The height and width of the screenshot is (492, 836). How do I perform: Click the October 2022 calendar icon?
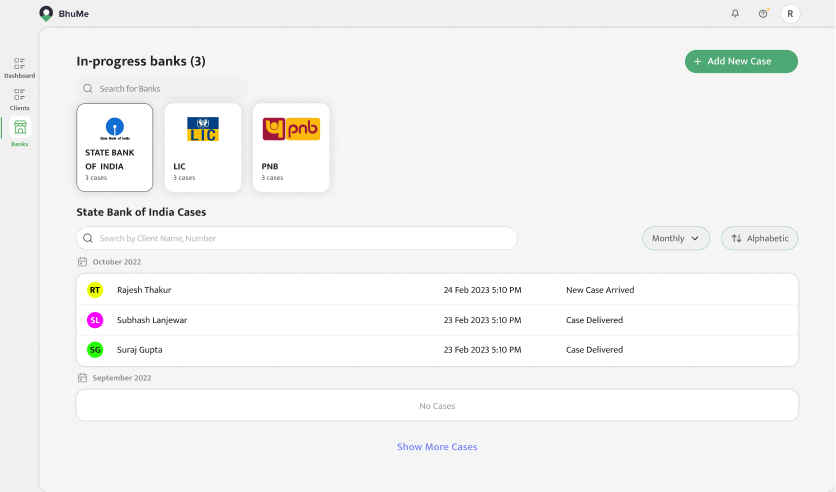tap(82, 262)
